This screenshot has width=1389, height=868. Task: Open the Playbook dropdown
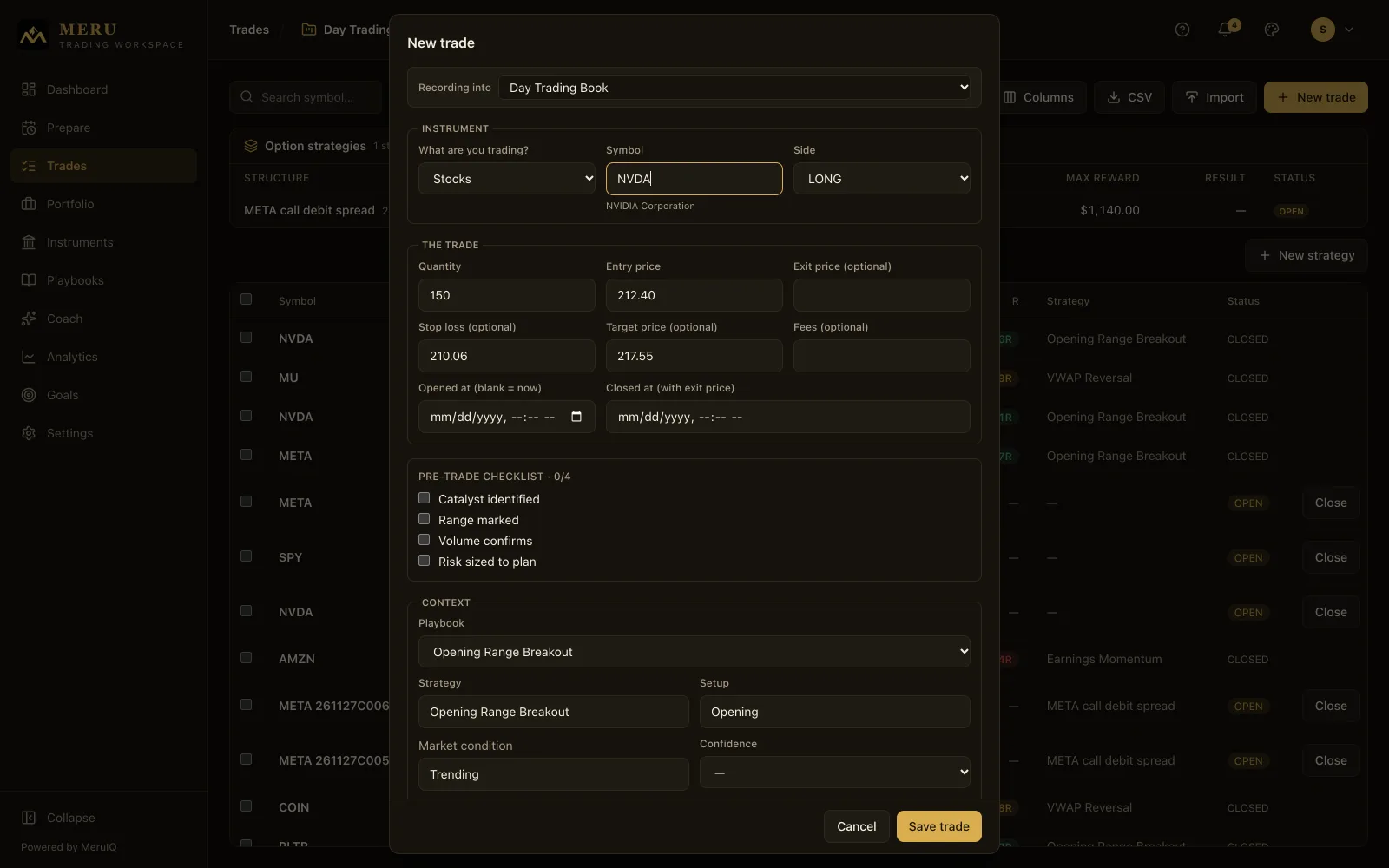pos(694,652)
